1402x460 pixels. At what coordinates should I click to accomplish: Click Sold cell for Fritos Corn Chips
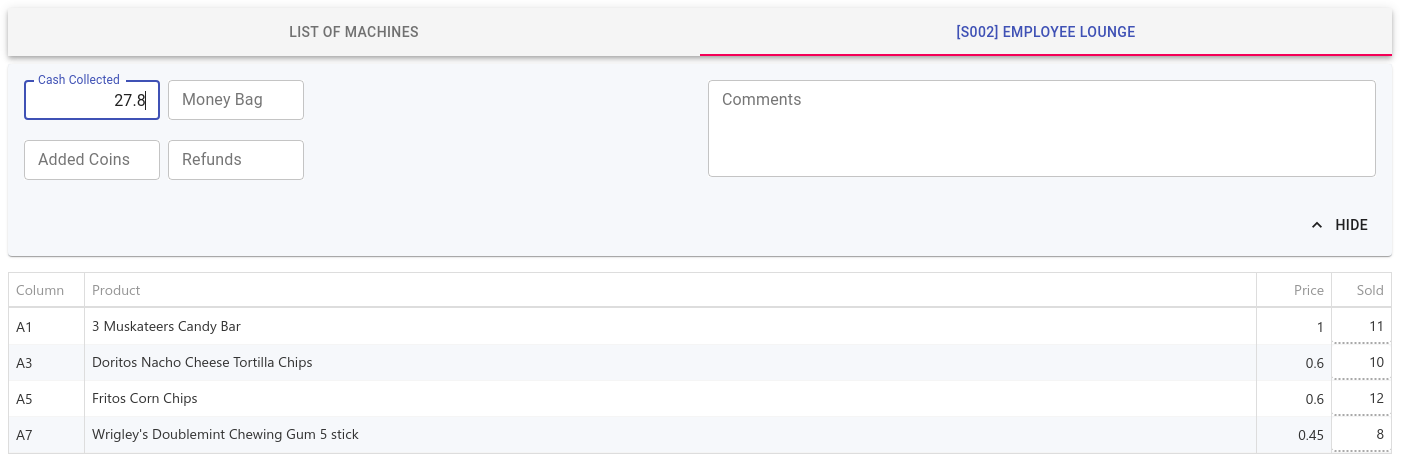coord(1361,399)
